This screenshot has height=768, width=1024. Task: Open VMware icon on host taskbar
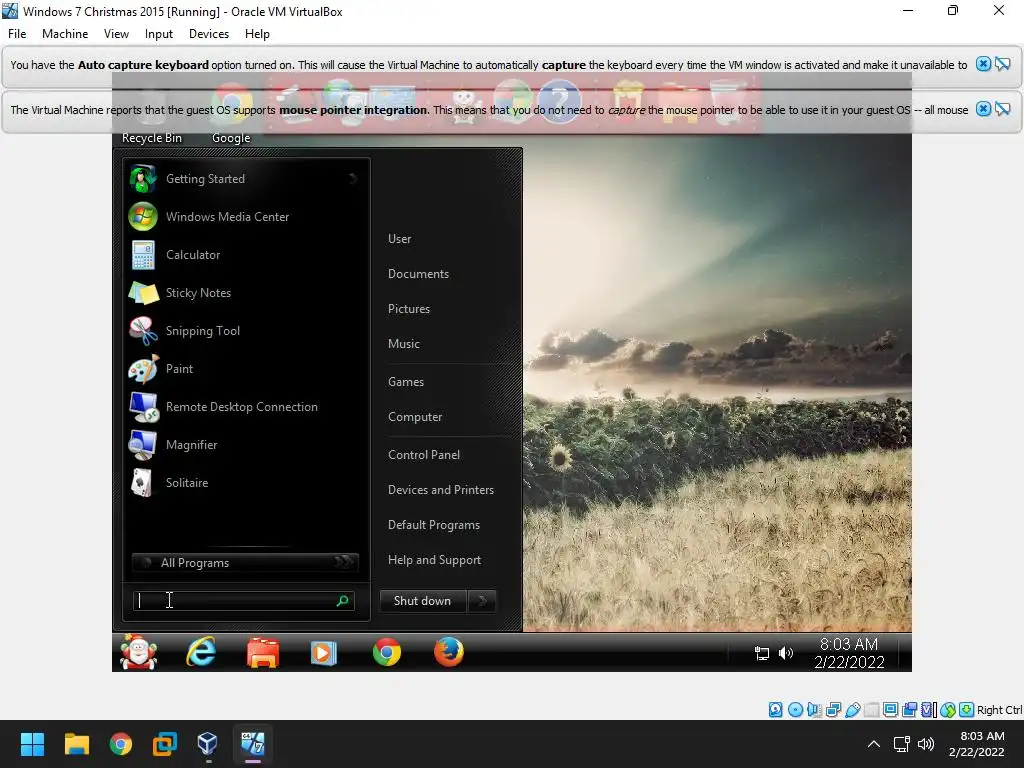click(165, 744)
